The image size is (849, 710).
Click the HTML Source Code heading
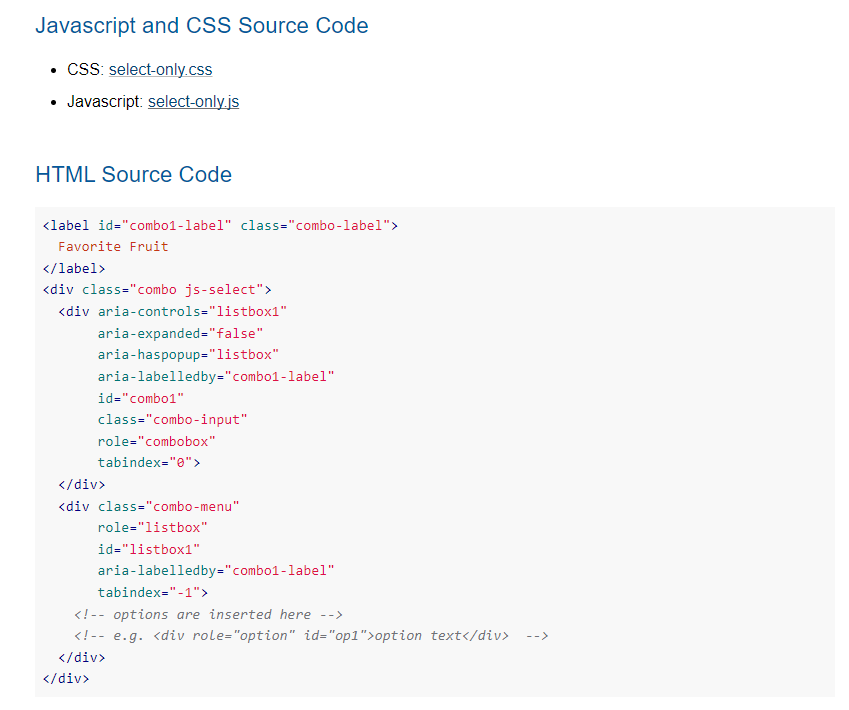133,174
